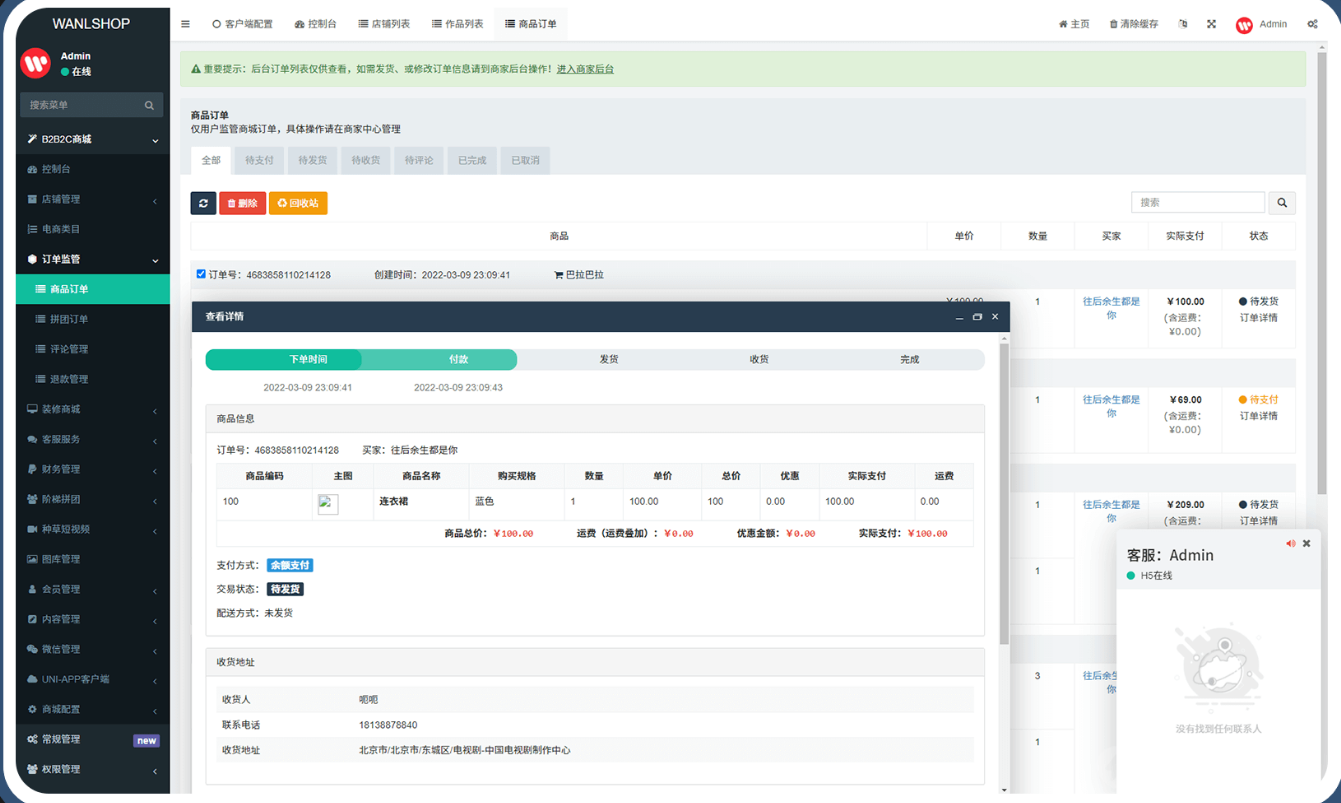Maximize the 查看详情 dialog
The height and width of the screenshot is (803, 1341).
click(x=977, y=317)
